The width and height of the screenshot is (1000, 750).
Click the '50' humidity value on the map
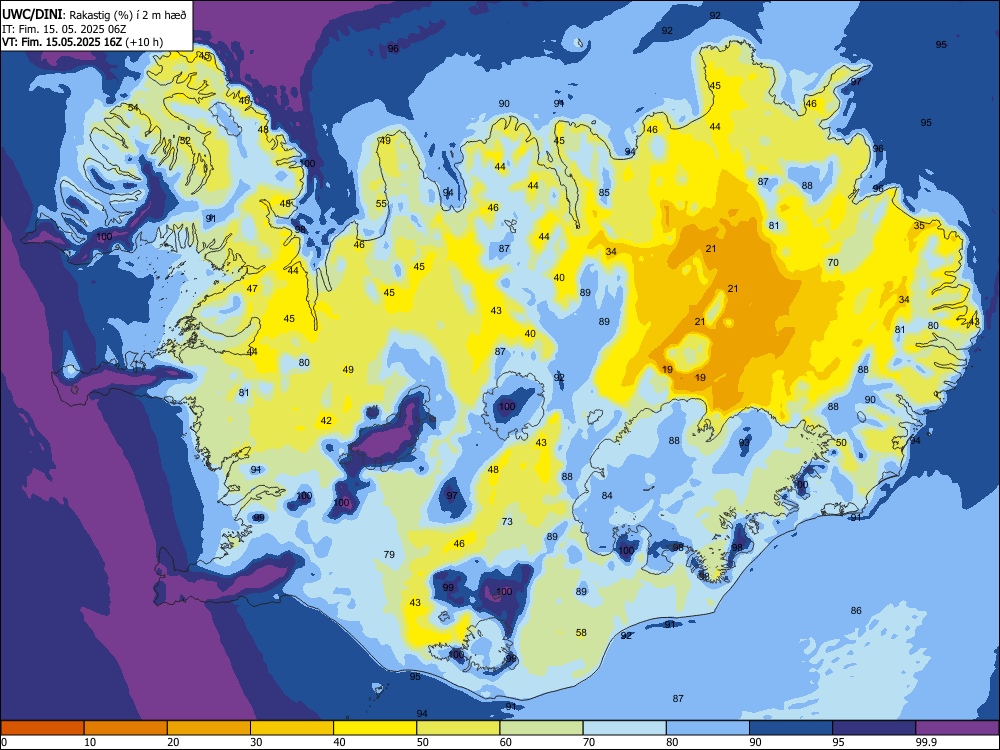point(841,443)
